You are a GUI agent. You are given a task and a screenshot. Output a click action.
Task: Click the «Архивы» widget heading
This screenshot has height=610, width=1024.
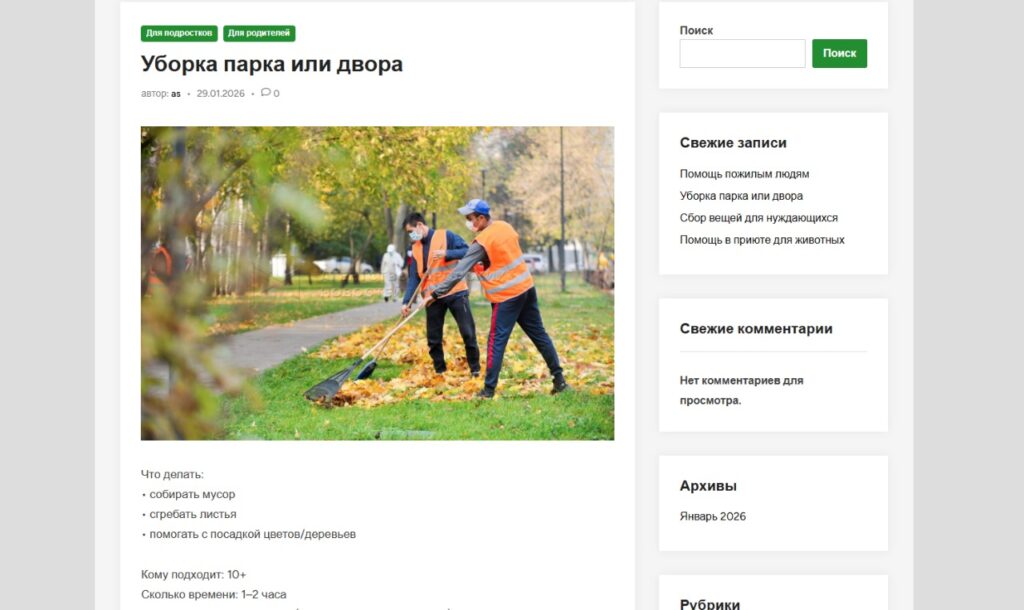(x=708, y=486)
